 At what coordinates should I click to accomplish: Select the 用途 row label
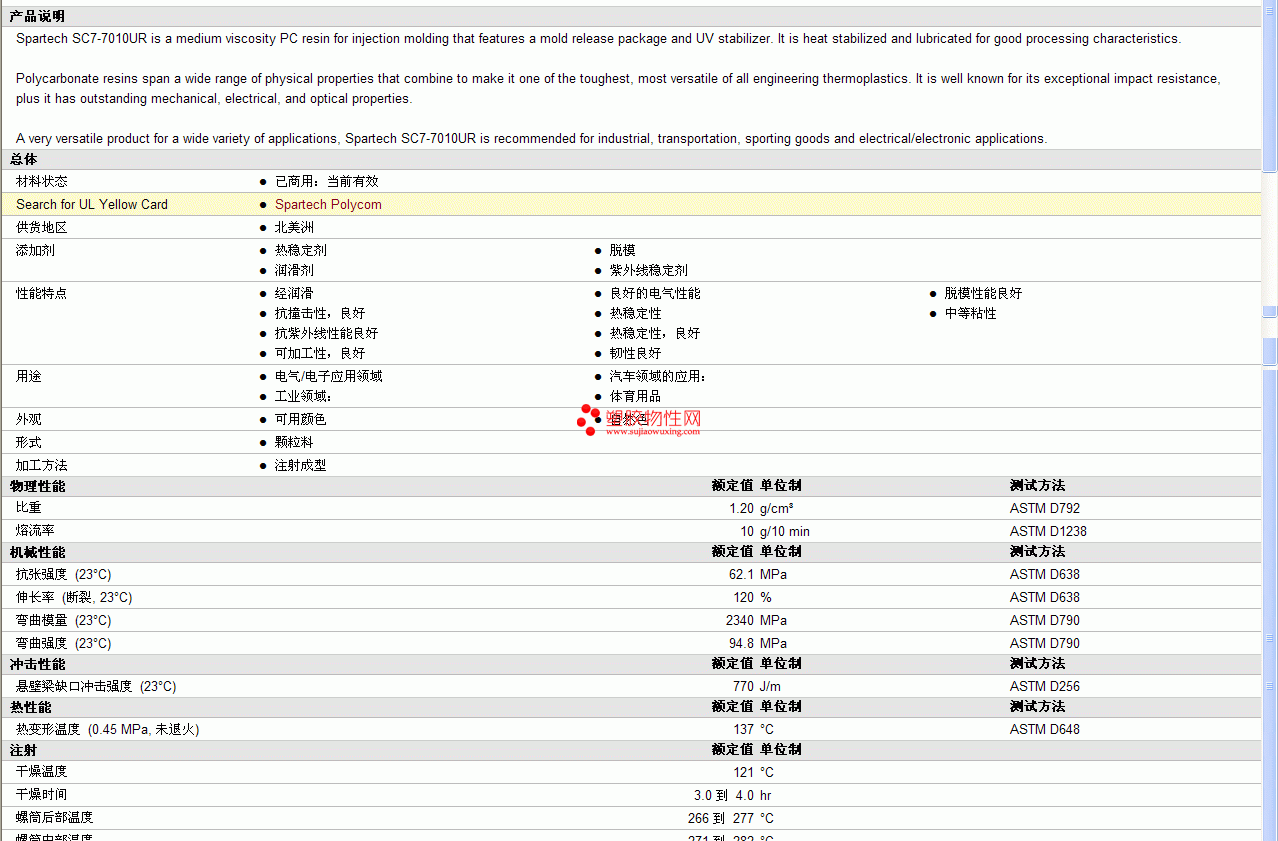29,376
